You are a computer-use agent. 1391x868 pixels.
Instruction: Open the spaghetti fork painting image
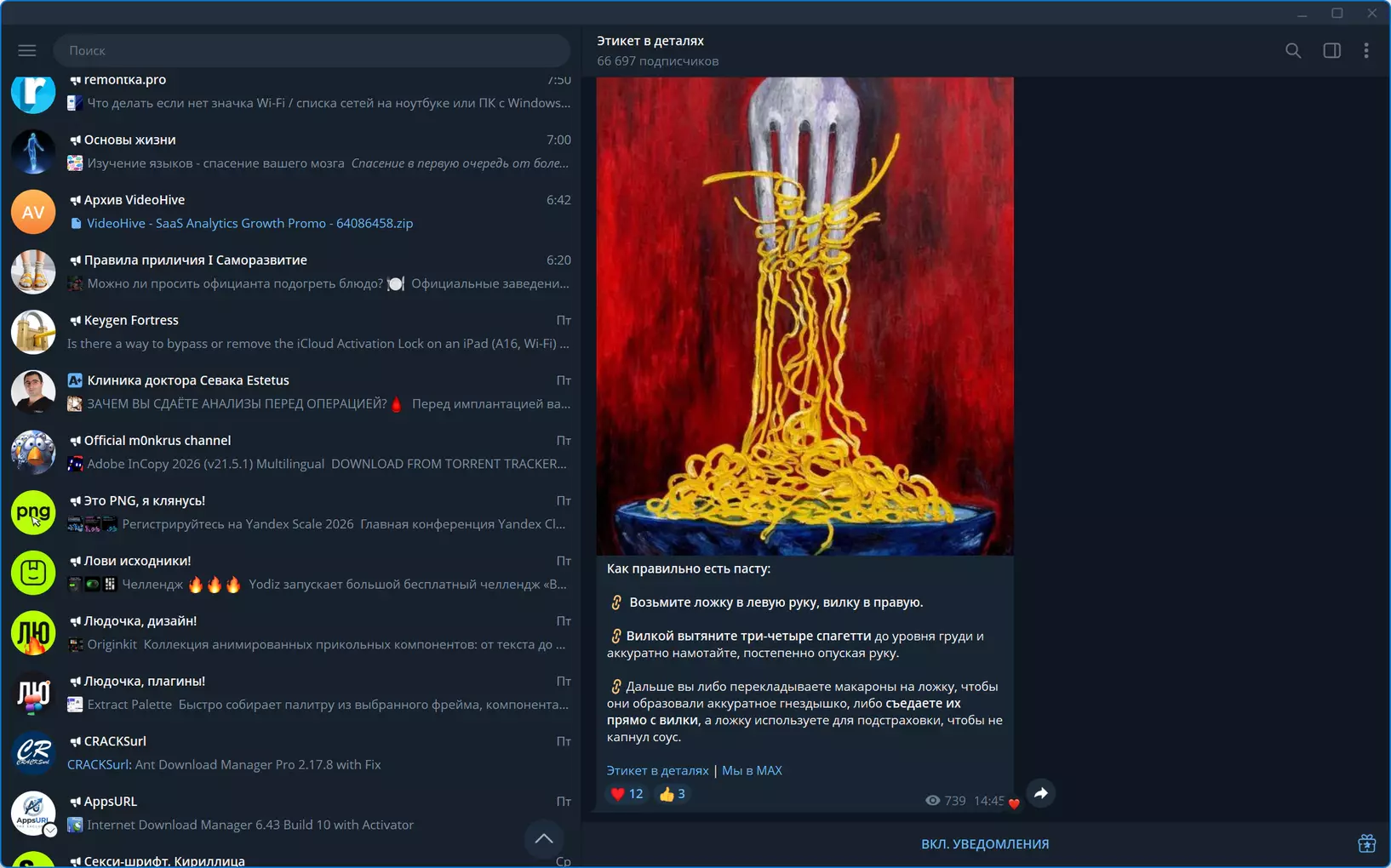(x=805, y=316)
